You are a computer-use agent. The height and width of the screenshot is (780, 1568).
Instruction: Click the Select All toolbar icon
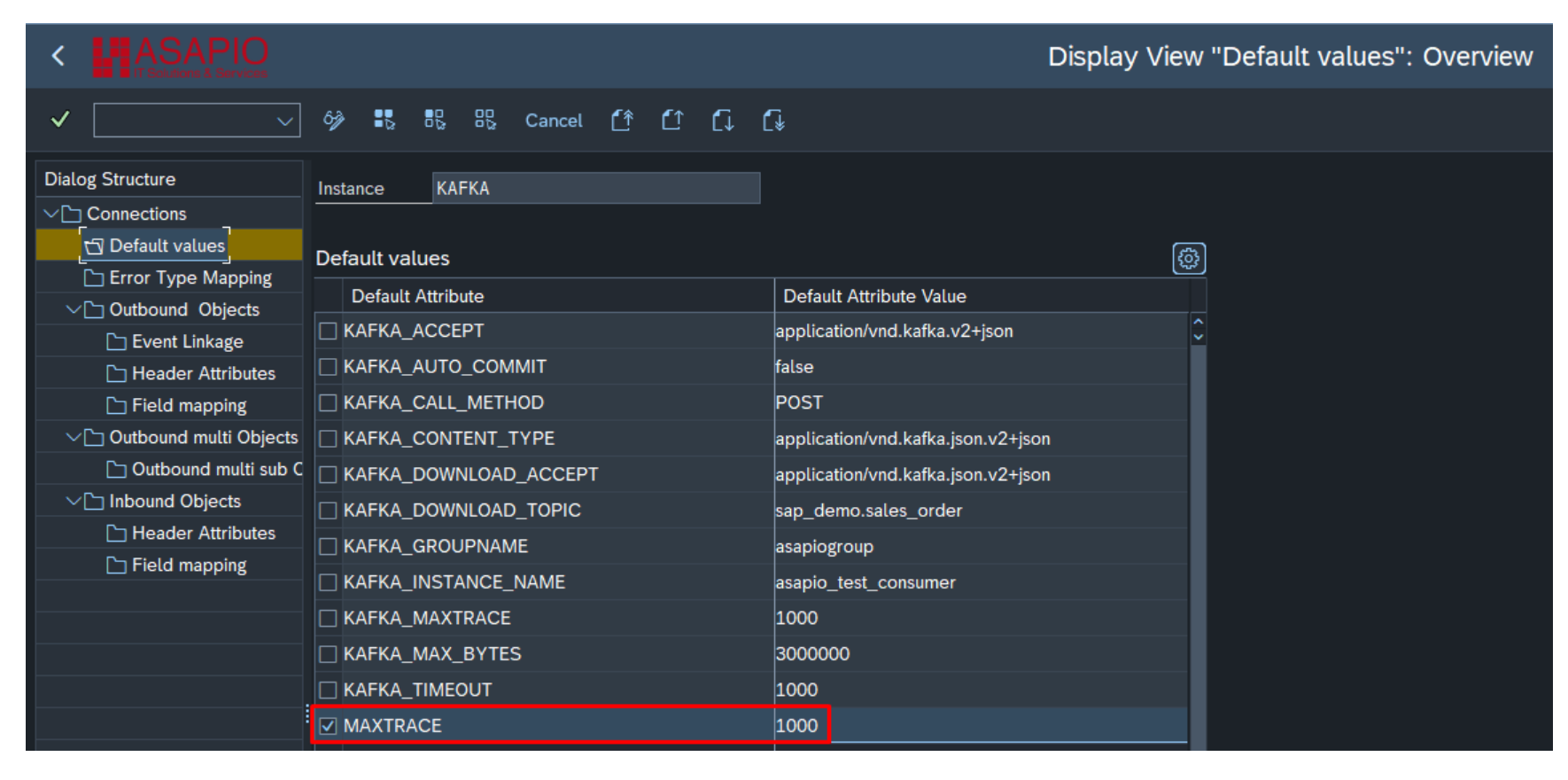click(x=384, y=120)
